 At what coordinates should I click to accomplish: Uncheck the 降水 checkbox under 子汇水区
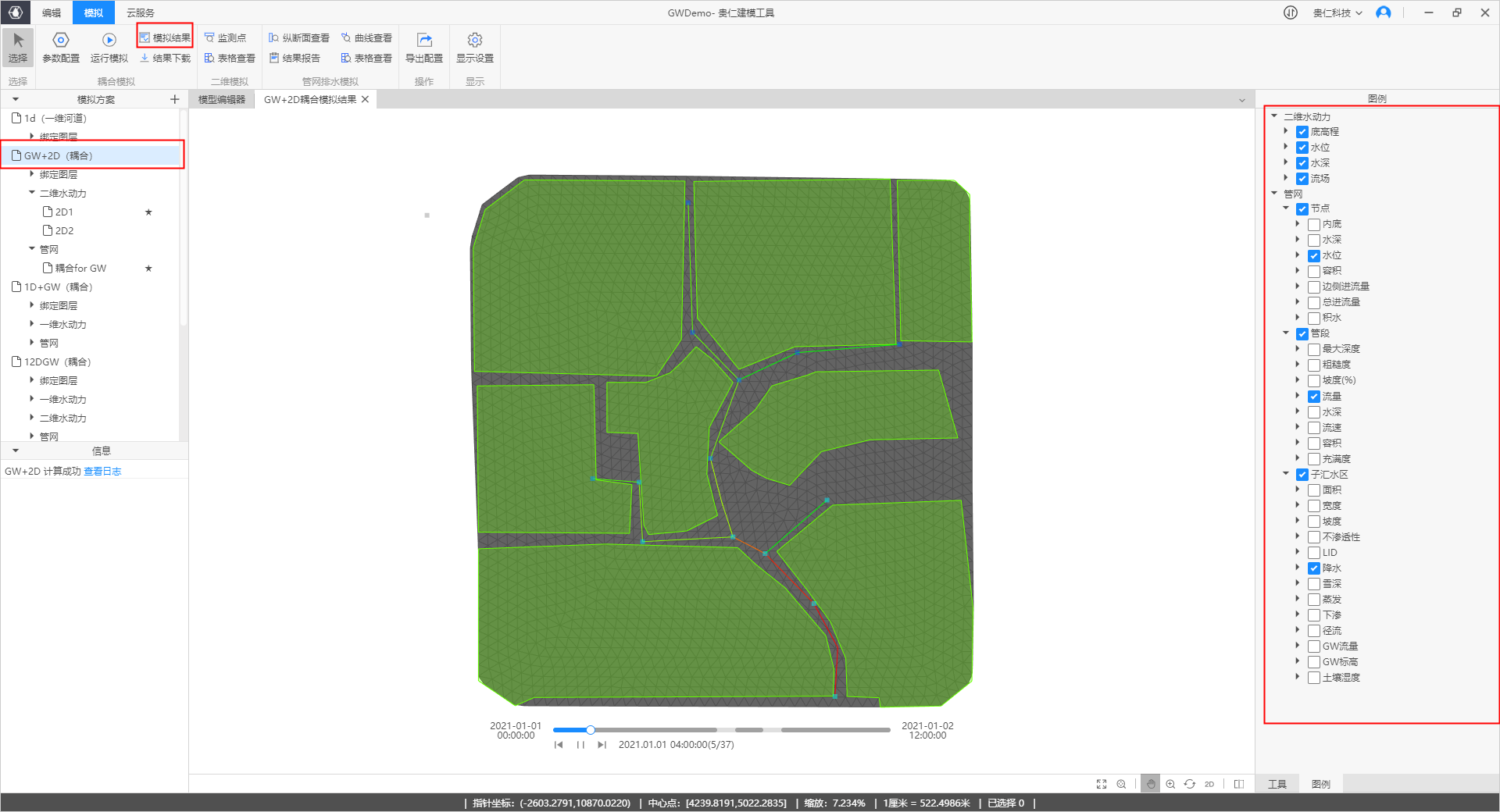tap(1314, 568)
